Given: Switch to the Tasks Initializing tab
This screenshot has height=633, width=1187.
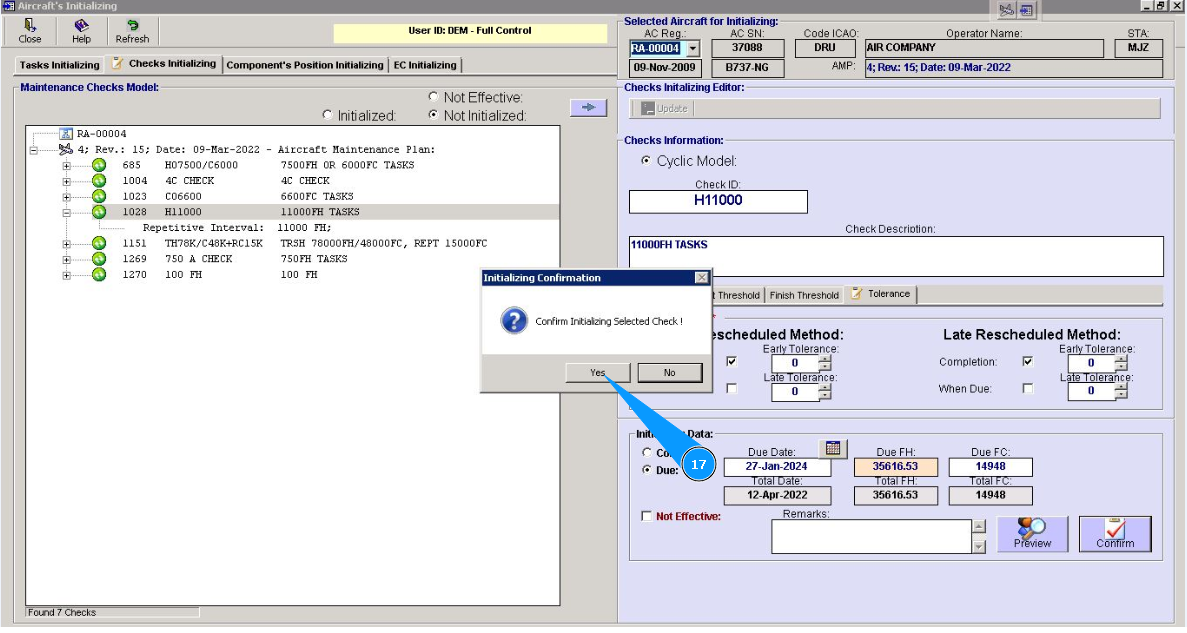Looking at the screenshot, I should click(x=59, y=65).
